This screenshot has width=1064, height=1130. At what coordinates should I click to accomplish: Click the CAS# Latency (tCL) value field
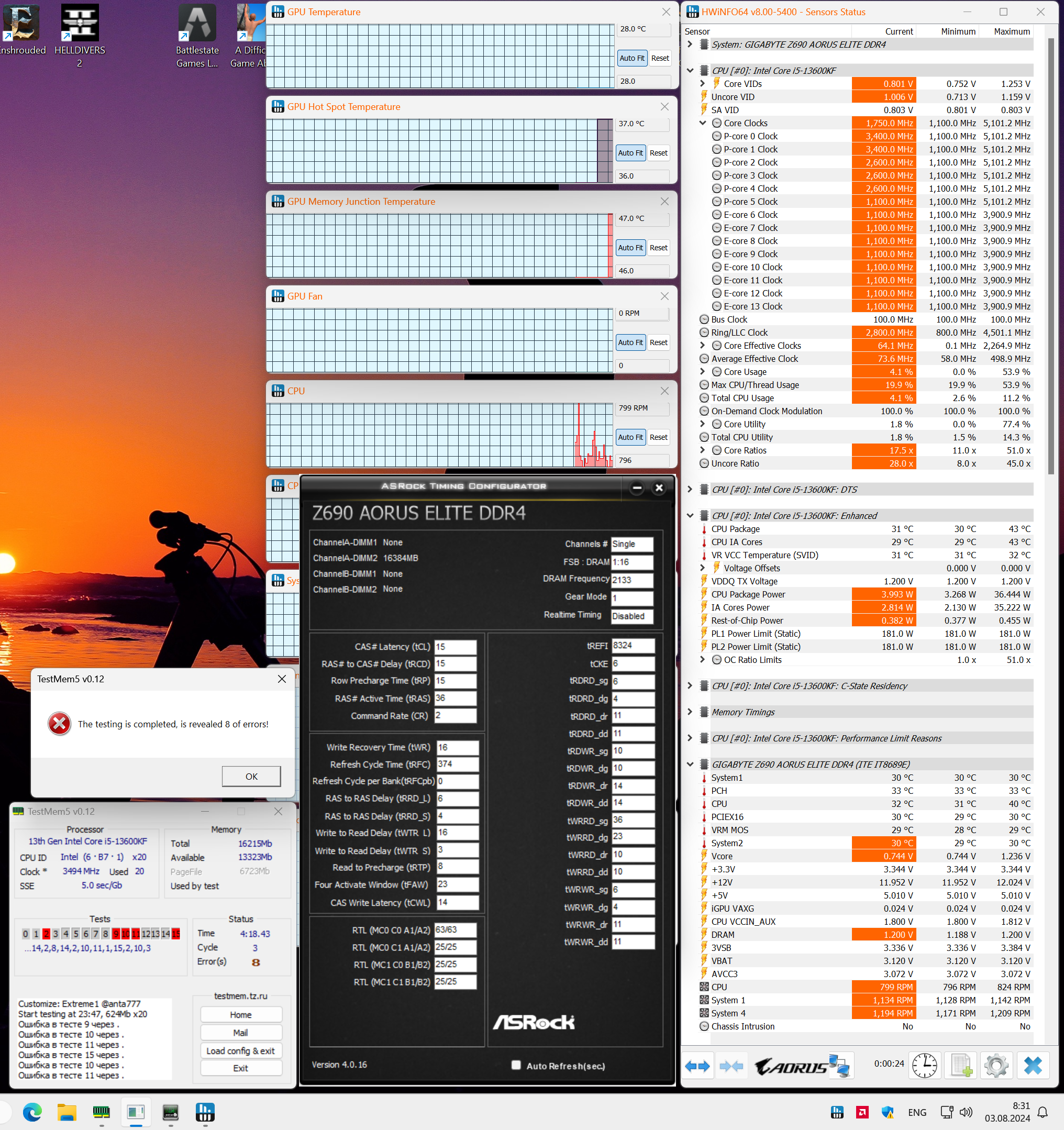click(455, 647)
